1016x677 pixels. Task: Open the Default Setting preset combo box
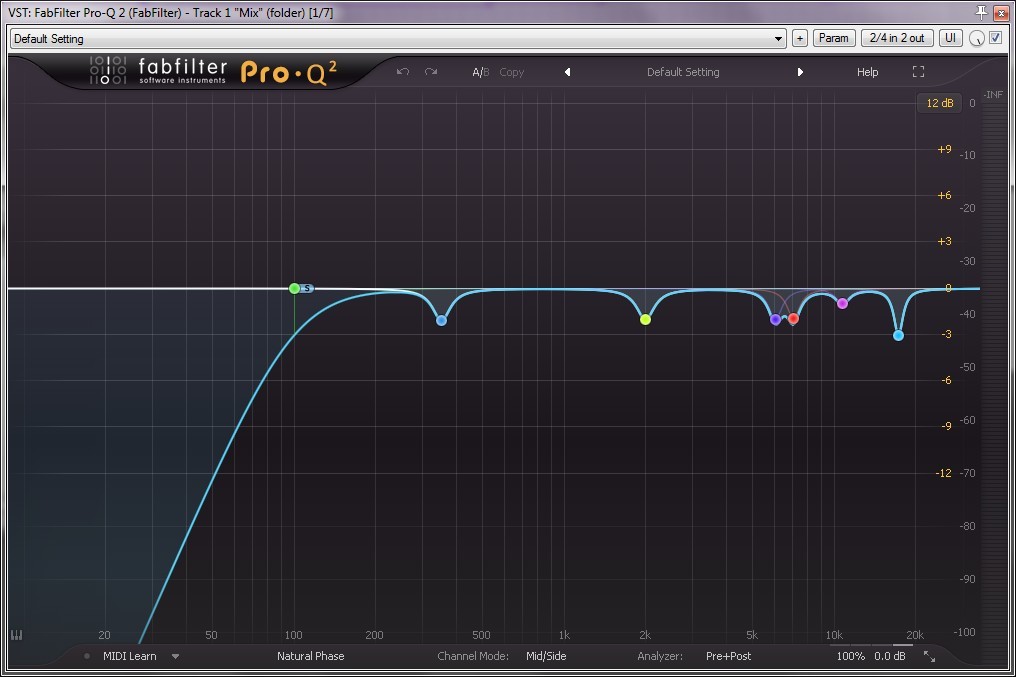(398, 39)
